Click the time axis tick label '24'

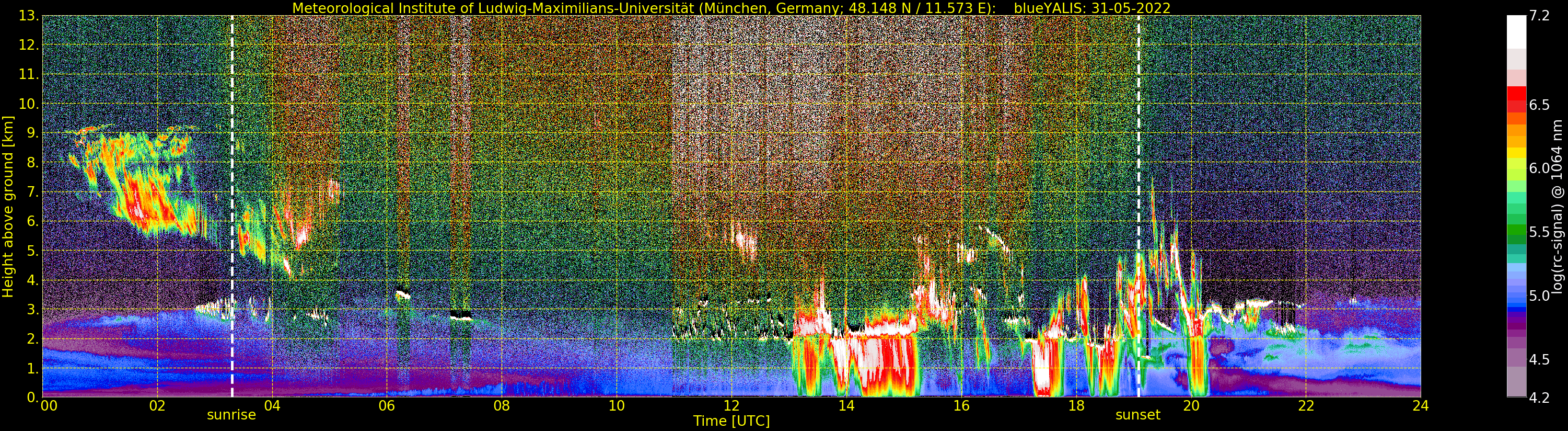click(1421, 405)
